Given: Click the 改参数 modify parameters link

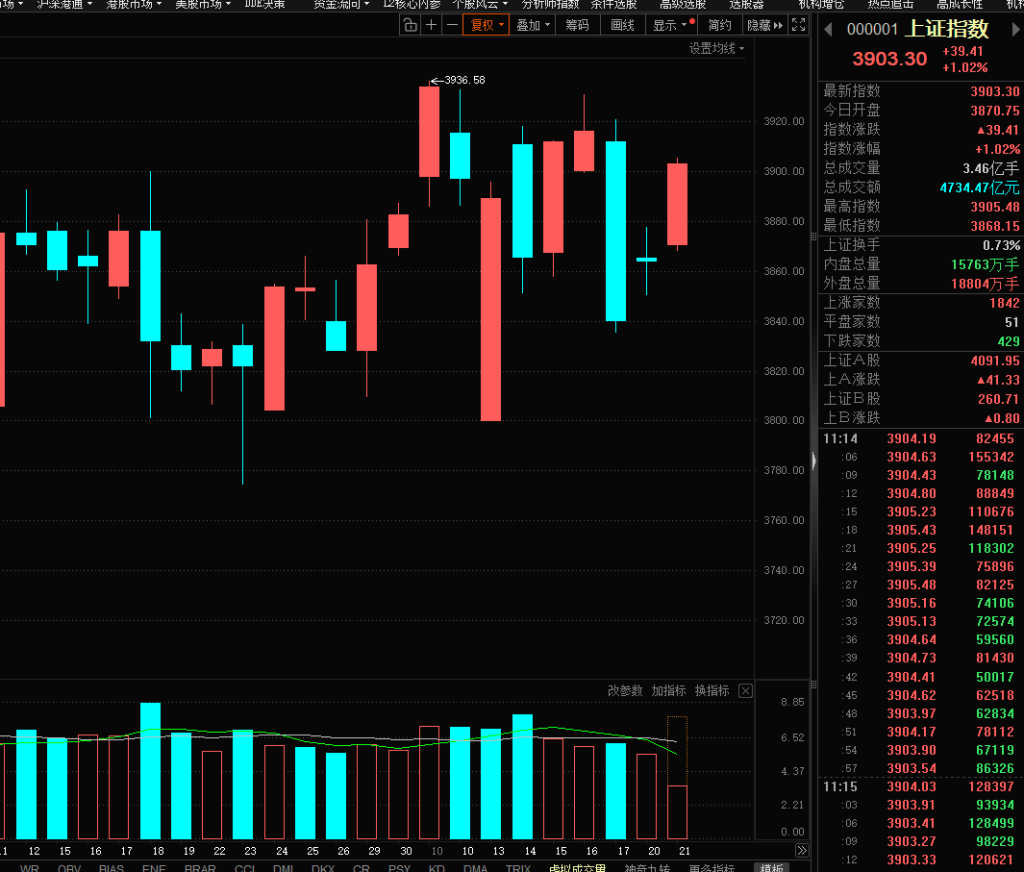Looking at the screenshot, I should [625, 691].
